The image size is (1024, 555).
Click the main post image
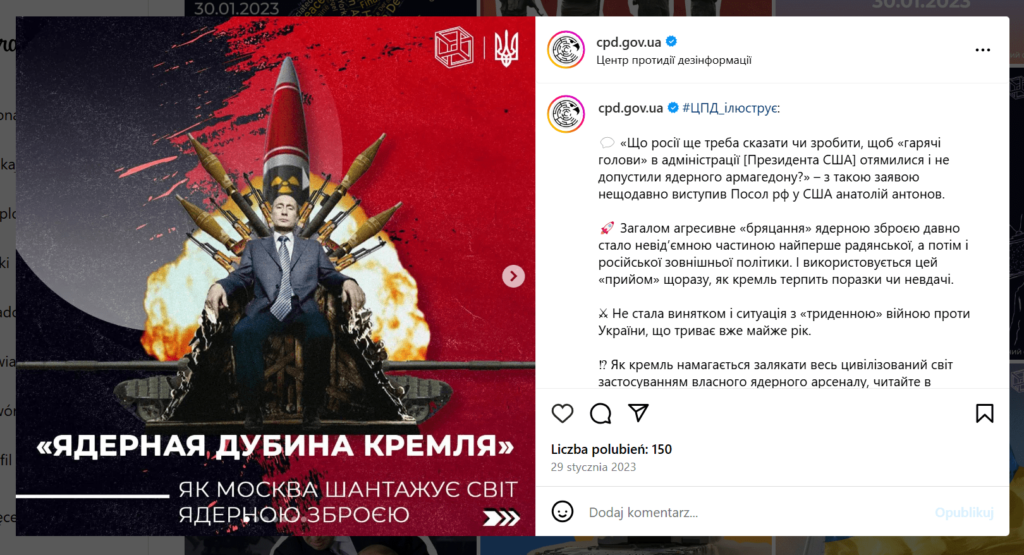coord(276,276)
